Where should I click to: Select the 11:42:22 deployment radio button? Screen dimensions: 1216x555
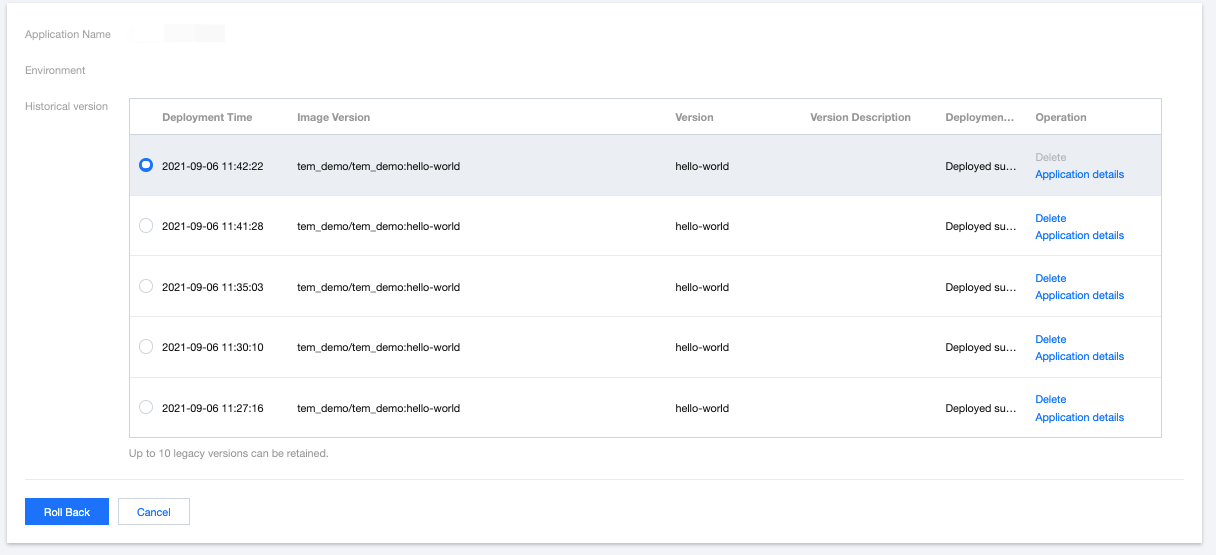(146, 166)
